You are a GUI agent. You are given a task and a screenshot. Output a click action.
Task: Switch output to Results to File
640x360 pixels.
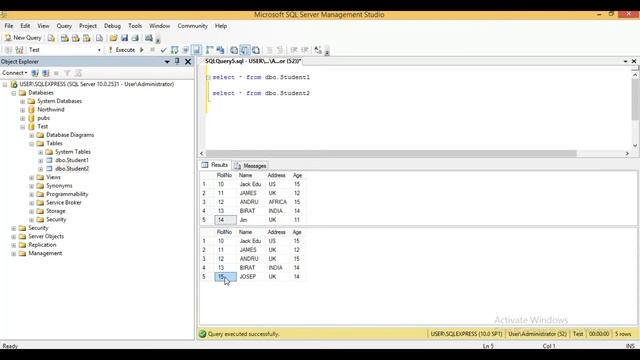point(256,50)
